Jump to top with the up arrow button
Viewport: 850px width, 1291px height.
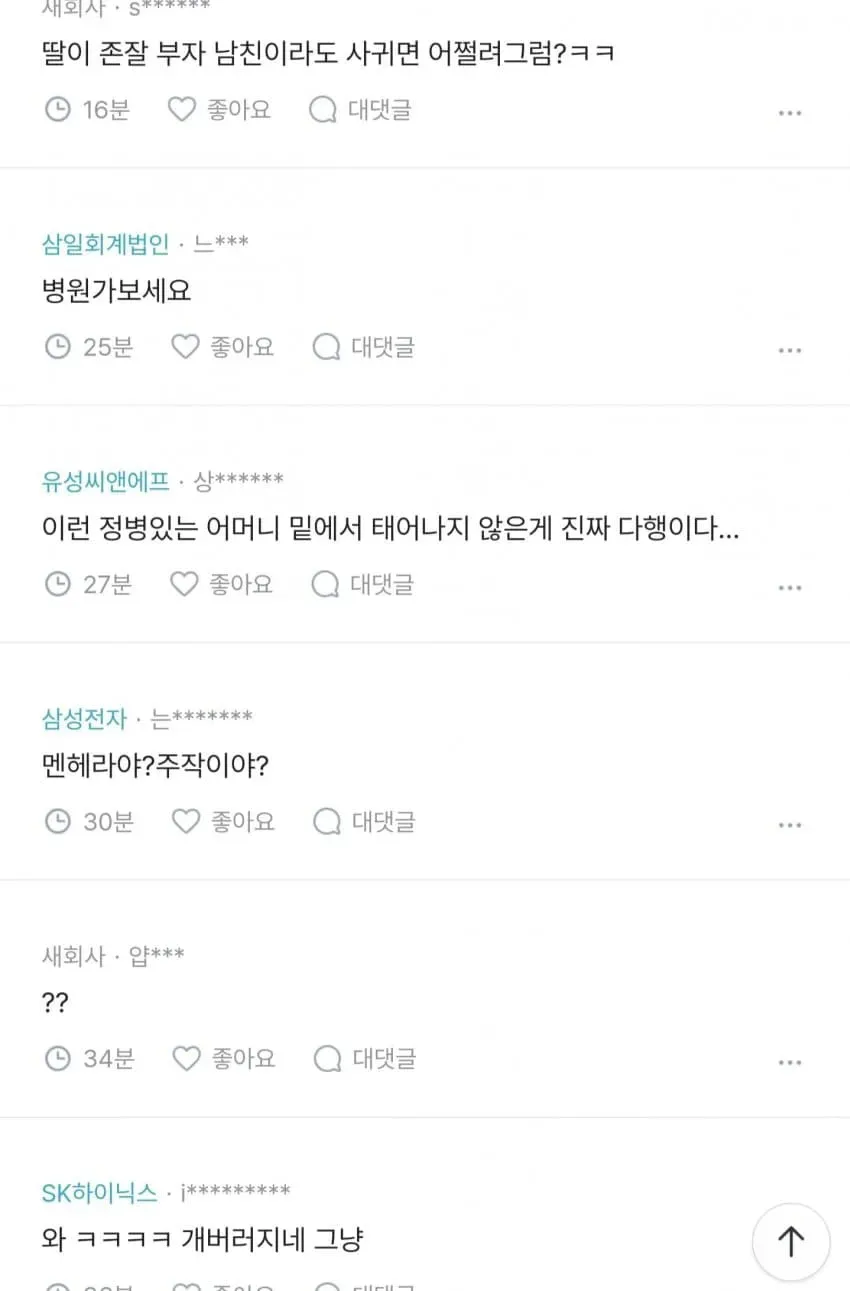[x=791, y=1242]
